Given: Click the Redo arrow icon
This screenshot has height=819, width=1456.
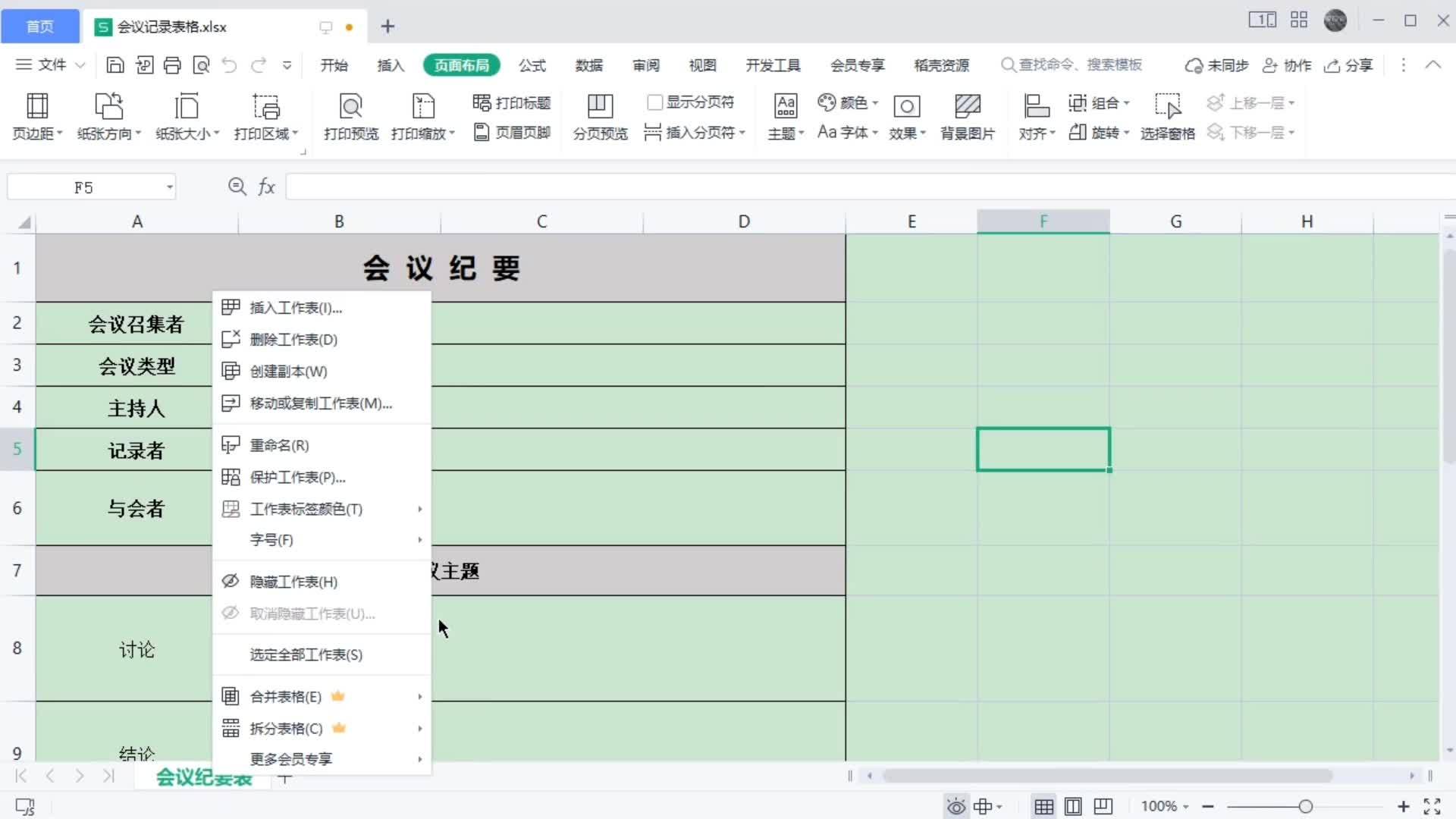Looking at the screenshot, I should pyautogui.click(x=259, y=65).
